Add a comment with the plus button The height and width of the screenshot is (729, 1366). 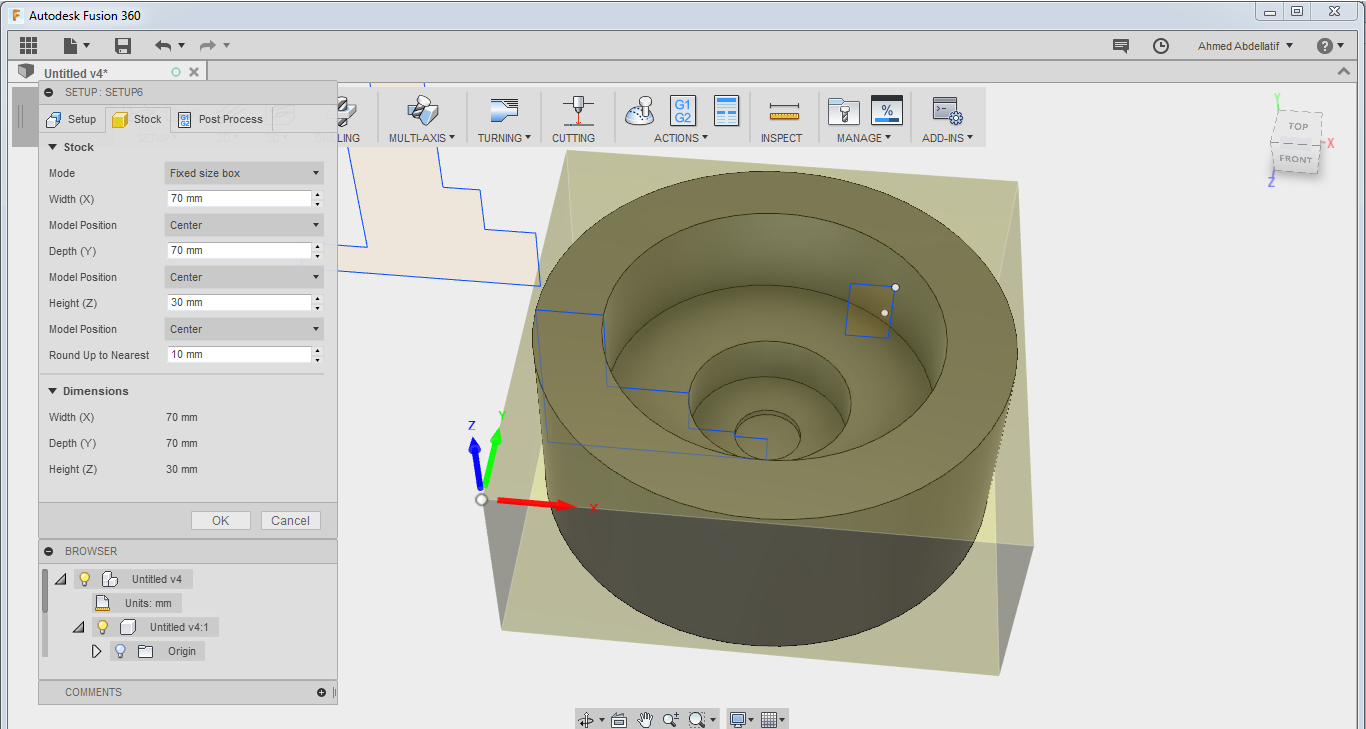(x=321, y=692)
